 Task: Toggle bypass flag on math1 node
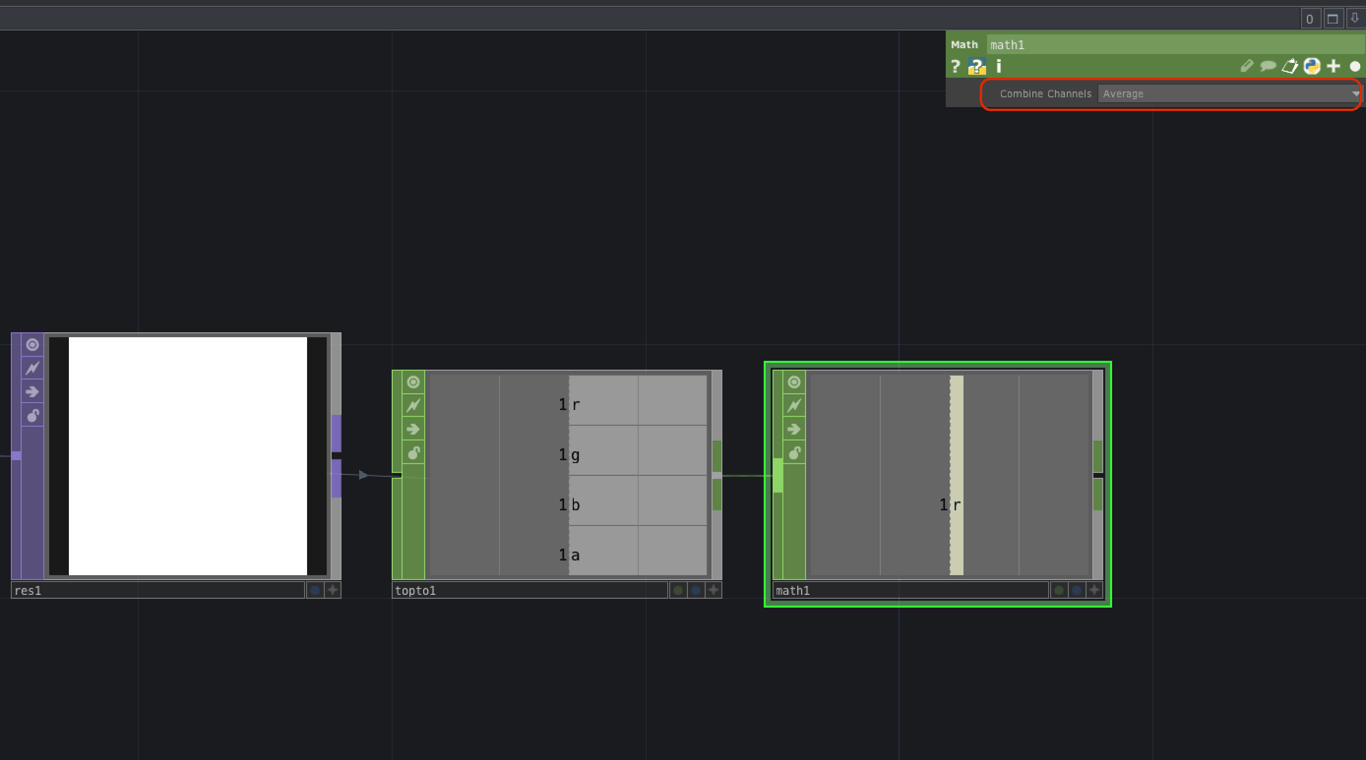pos(794,406)
